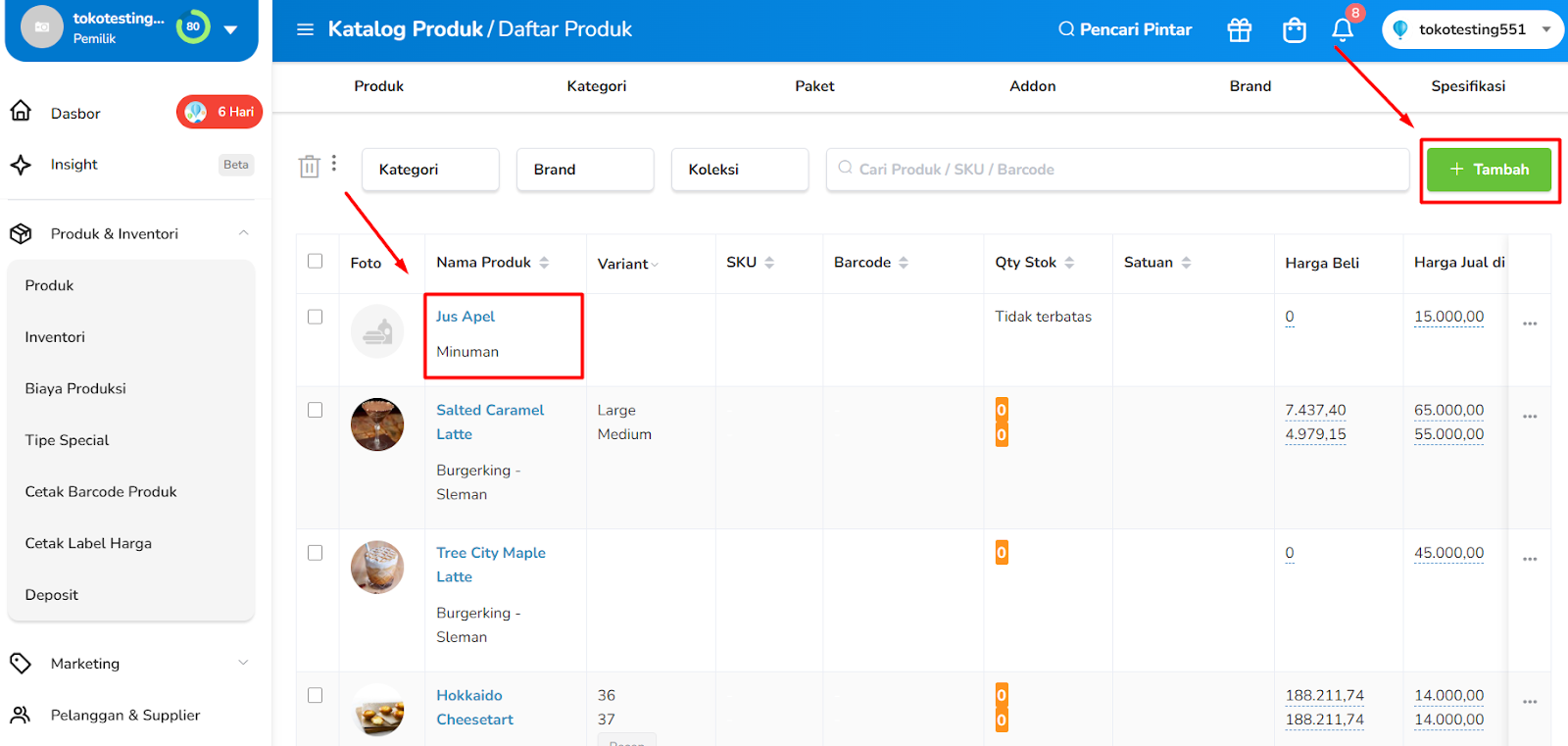
Task: Sort by Barcode column
Action: 904,263
